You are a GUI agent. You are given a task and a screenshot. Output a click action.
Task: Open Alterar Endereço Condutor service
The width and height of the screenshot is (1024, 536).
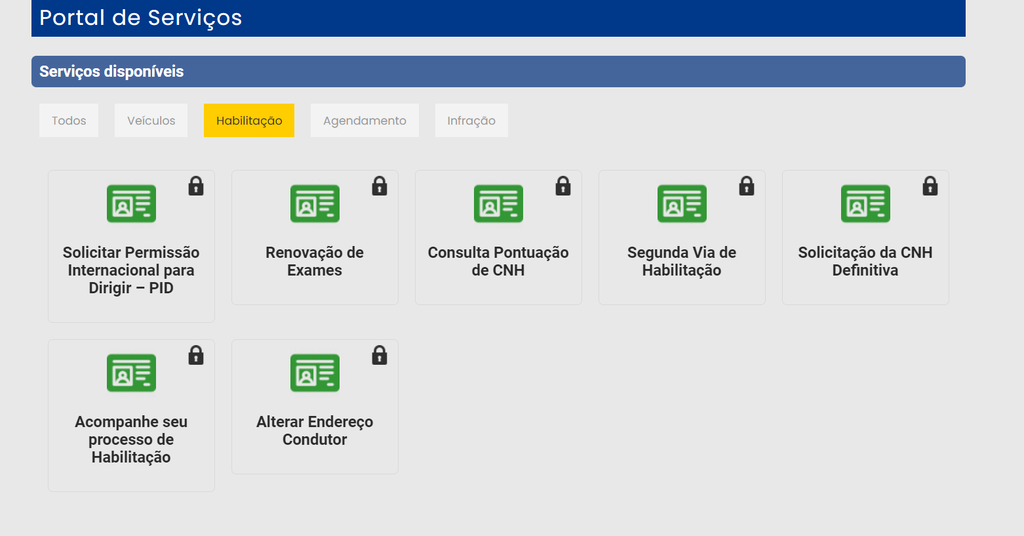(315, 407)
